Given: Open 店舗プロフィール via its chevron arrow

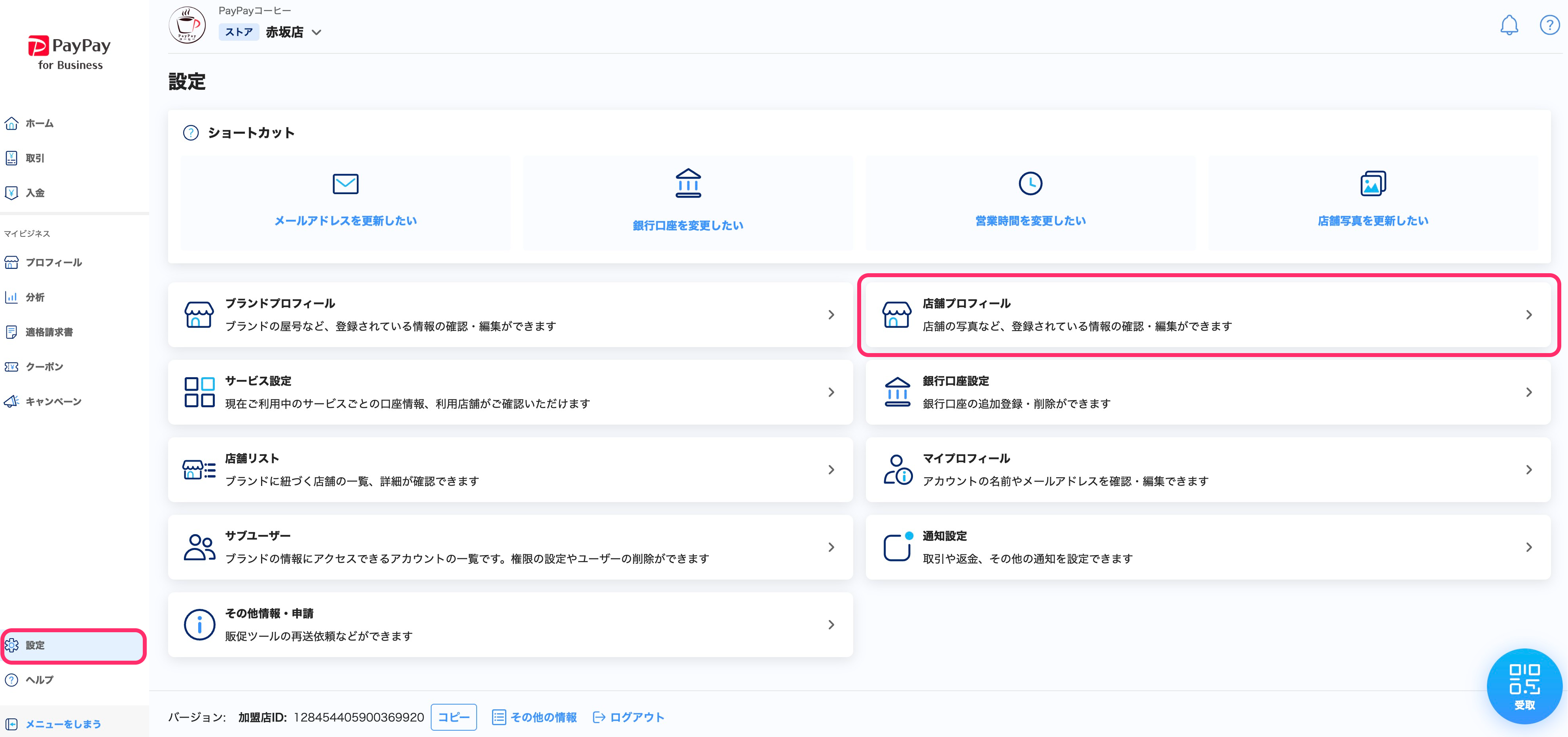Looking at the screenshot, I should 1528,315.
